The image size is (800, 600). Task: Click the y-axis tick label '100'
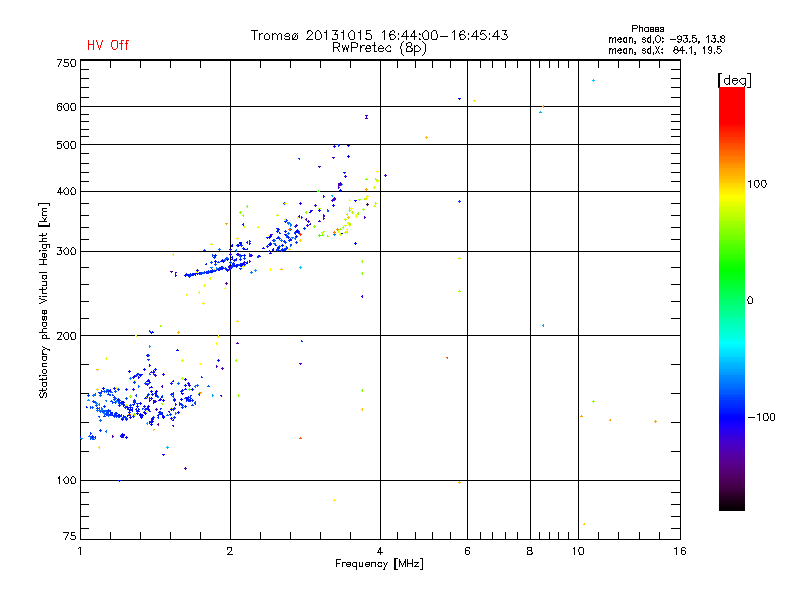click(66, 481)
